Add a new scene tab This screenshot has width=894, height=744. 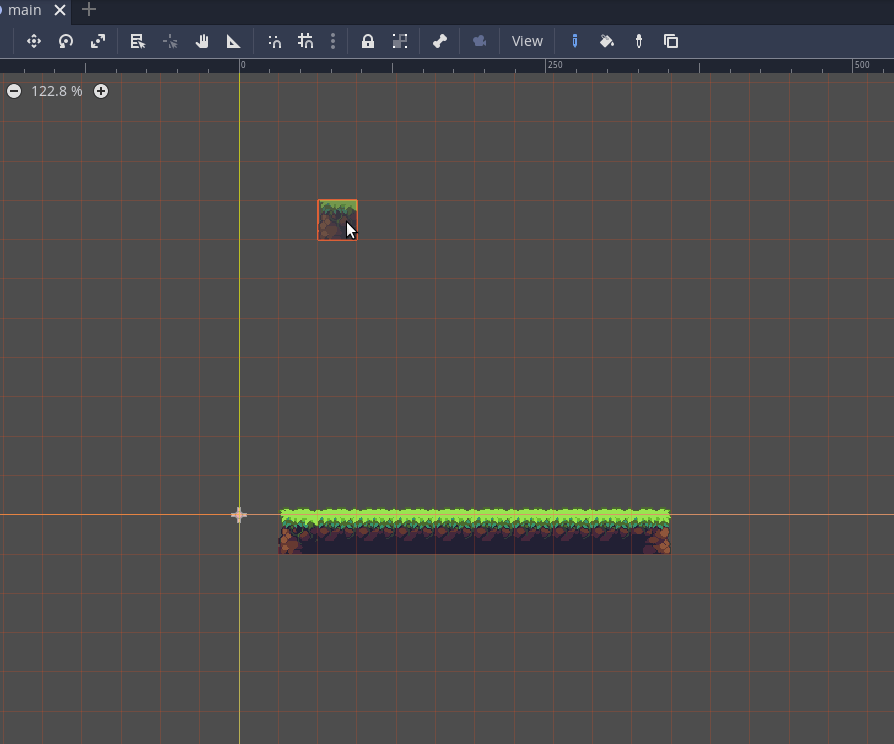click(x=89, y=10)
